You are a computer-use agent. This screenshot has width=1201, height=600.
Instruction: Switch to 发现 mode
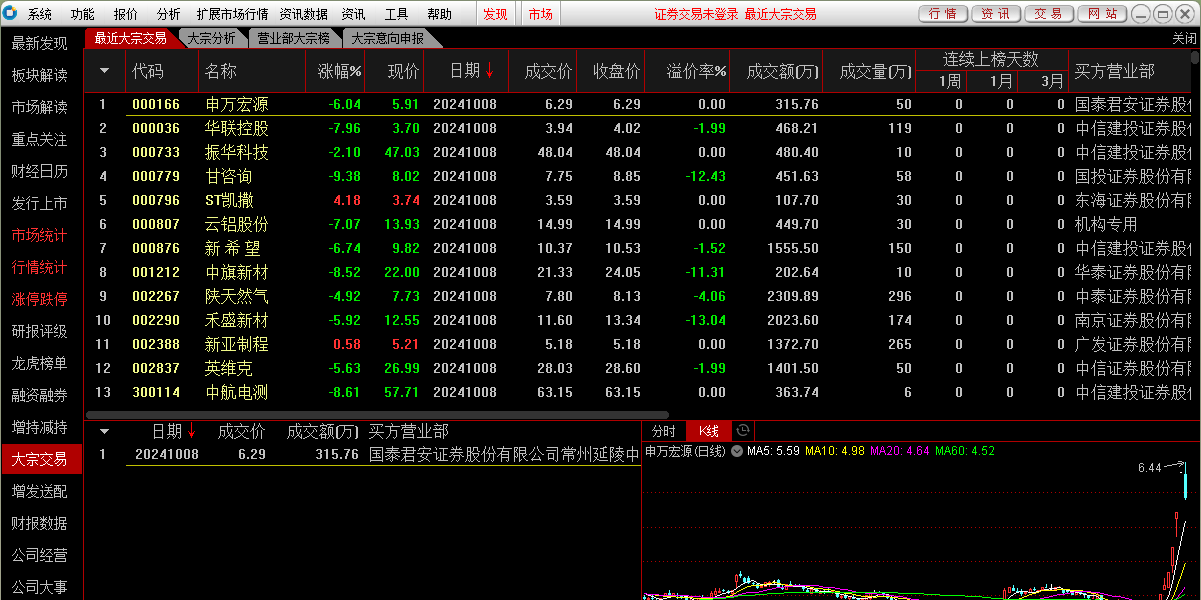click(x=495, y=14)
